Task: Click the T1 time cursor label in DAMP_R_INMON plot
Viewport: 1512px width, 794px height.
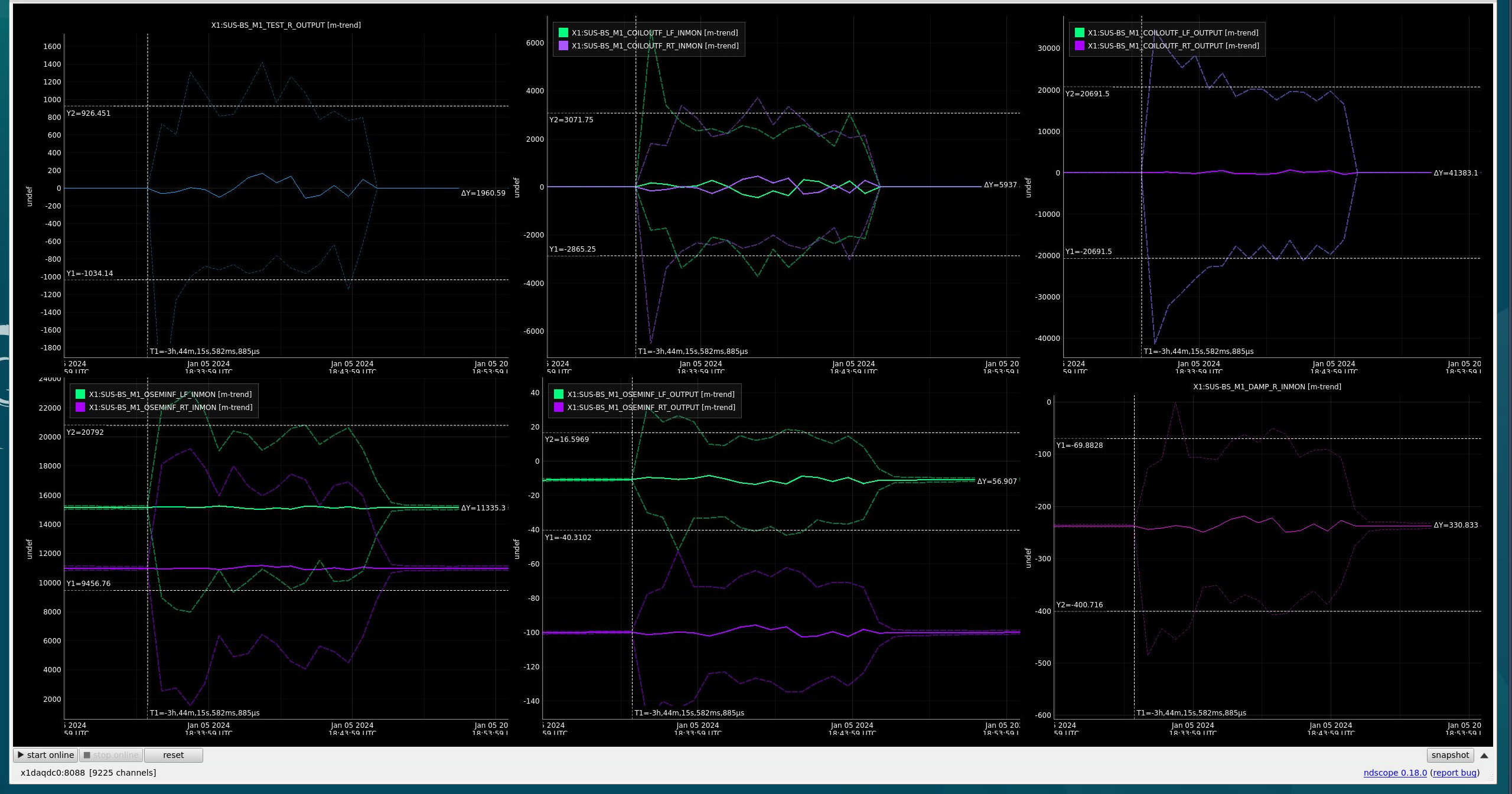Action: pyautogui.click(x=1191, y=713)
